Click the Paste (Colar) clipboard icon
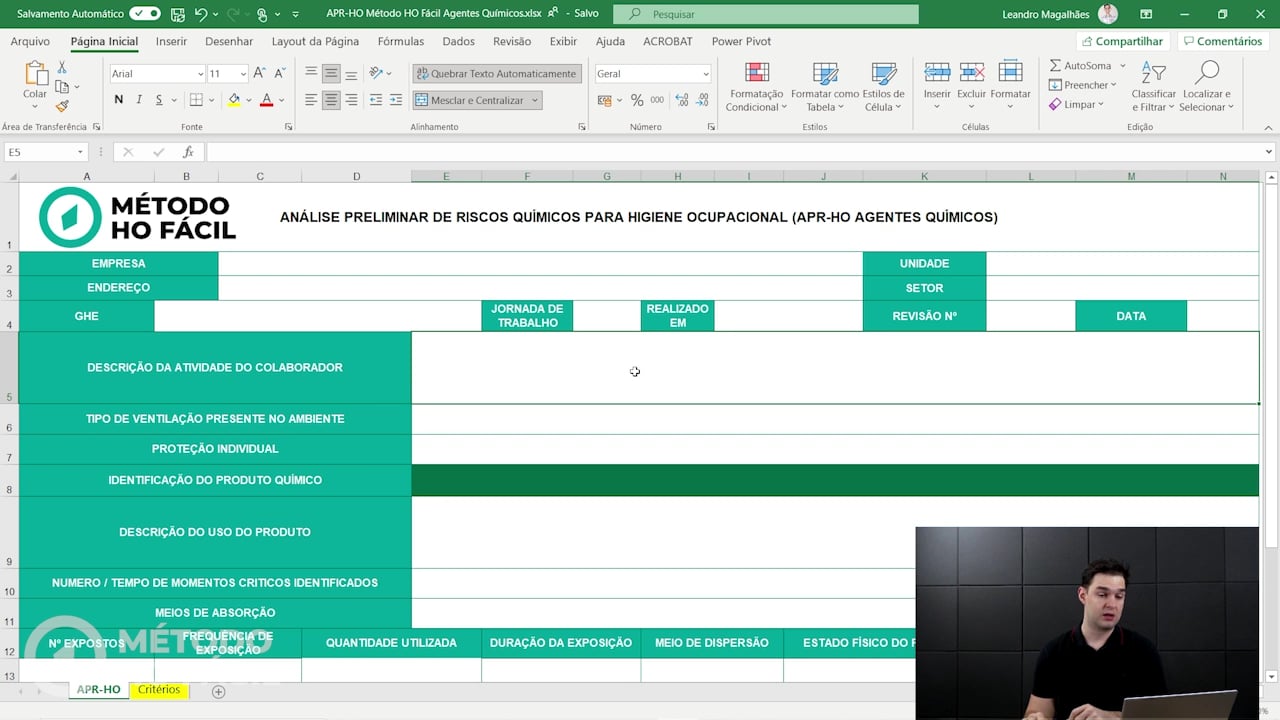1280x720 pixels. [35, 73]
